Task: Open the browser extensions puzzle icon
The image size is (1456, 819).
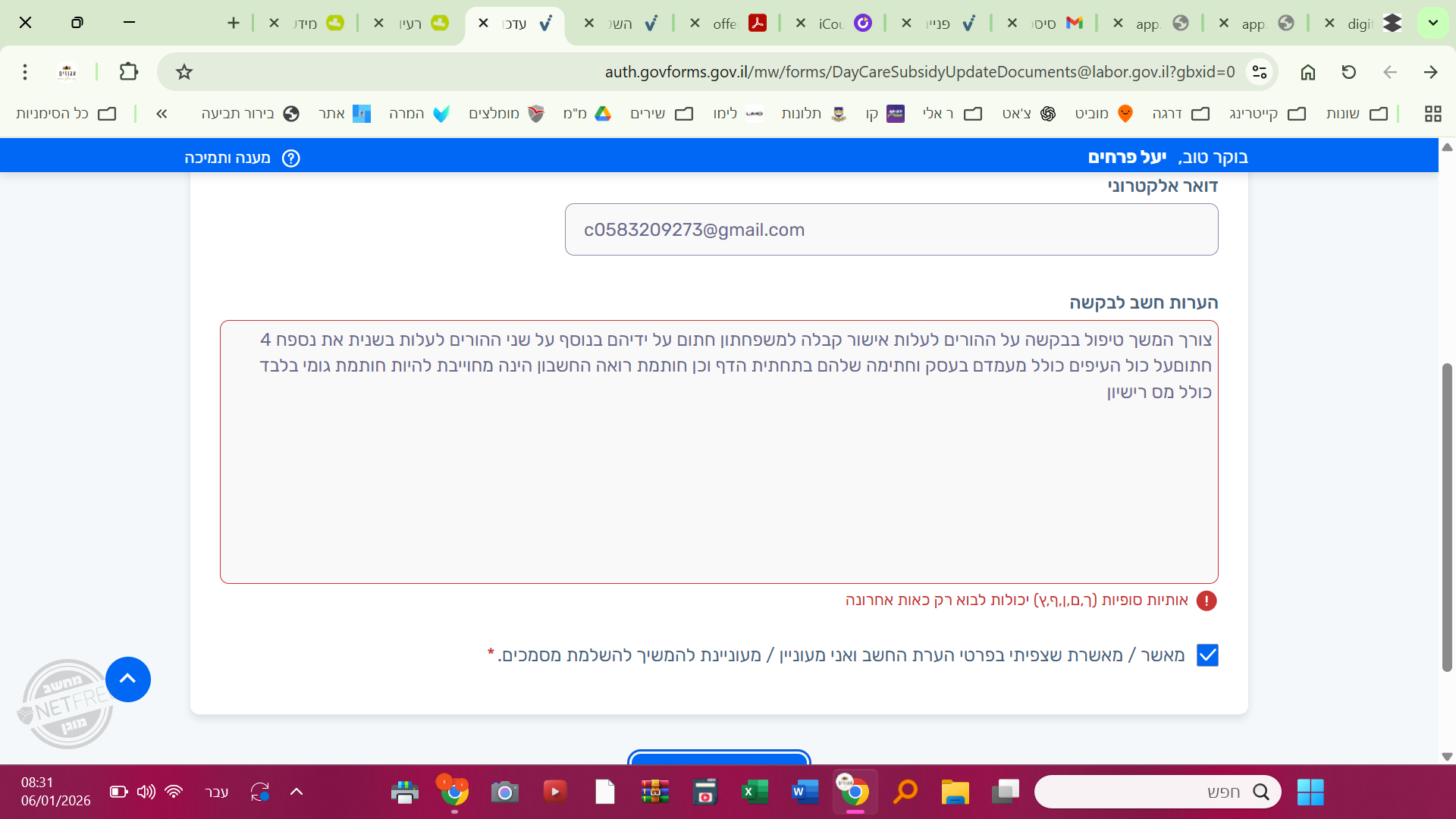Action: click(129, 72)
